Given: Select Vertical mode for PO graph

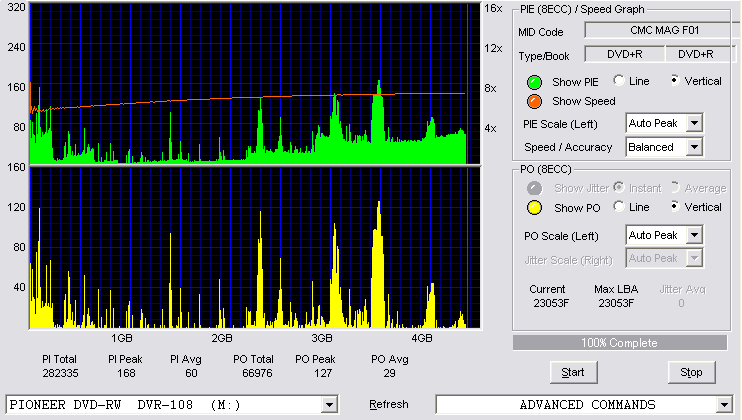Looking at the screenshot, I should pos(674,206).
